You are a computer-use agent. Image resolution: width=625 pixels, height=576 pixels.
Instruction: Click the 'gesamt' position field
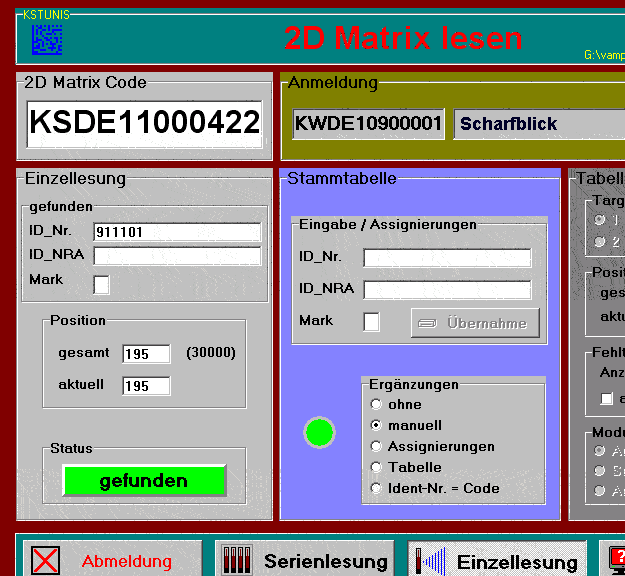click(x=146, y=354)
